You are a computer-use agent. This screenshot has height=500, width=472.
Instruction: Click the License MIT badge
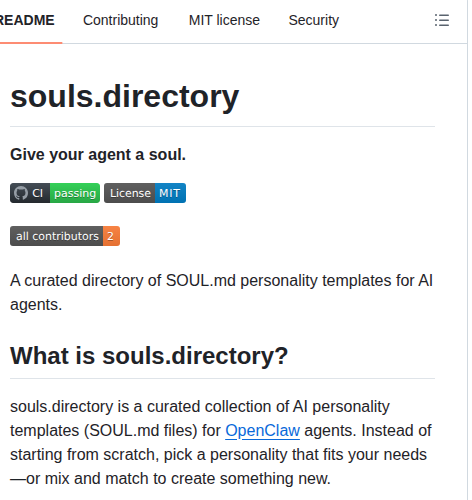coord(145,193)
